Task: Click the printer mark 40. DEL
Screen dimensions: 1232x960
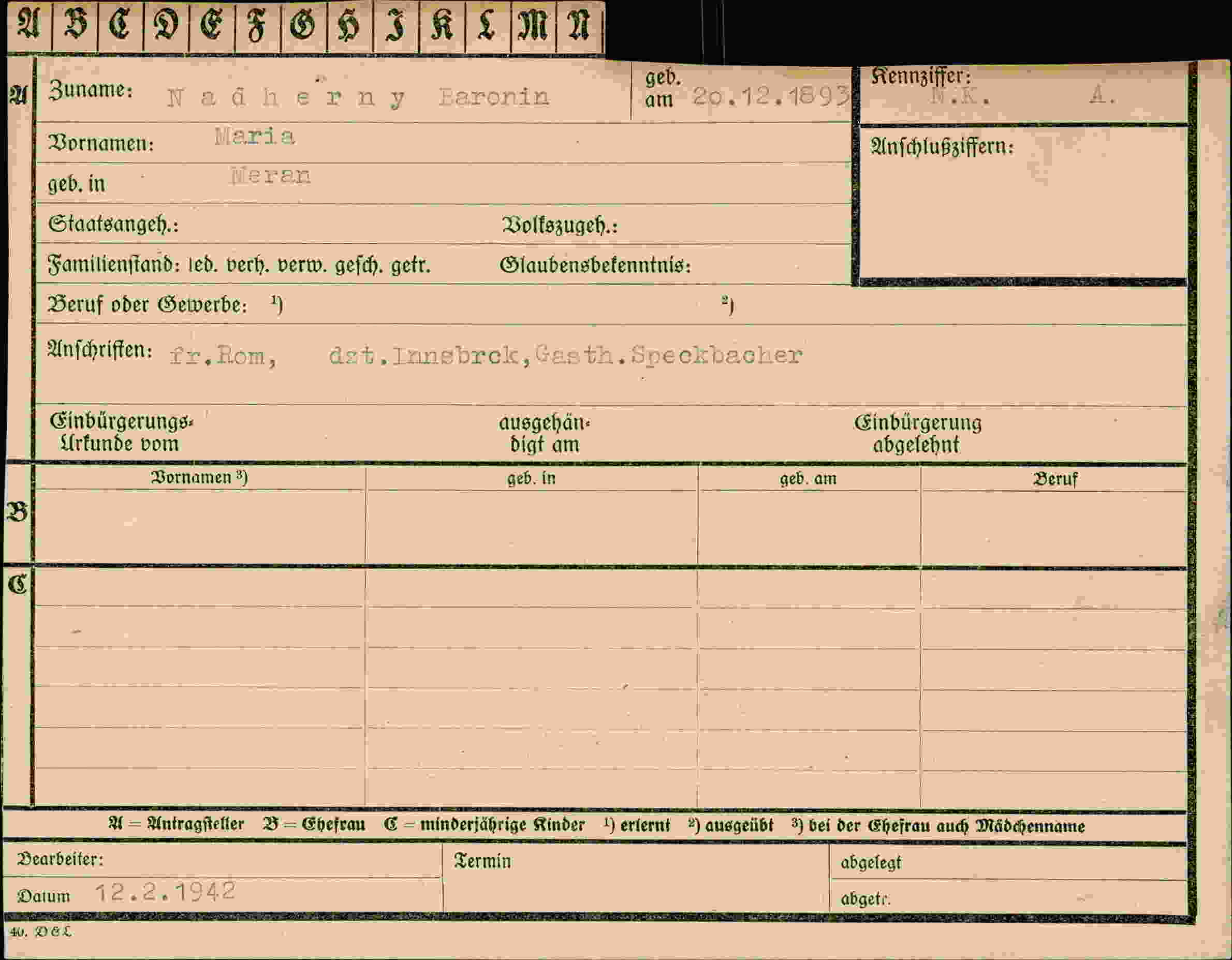Action: point(40,933)
